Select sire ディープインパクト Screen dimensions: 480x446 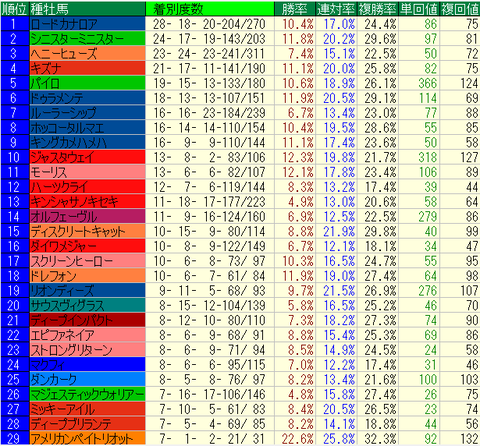pyautogui.click(x=87, y=320)
